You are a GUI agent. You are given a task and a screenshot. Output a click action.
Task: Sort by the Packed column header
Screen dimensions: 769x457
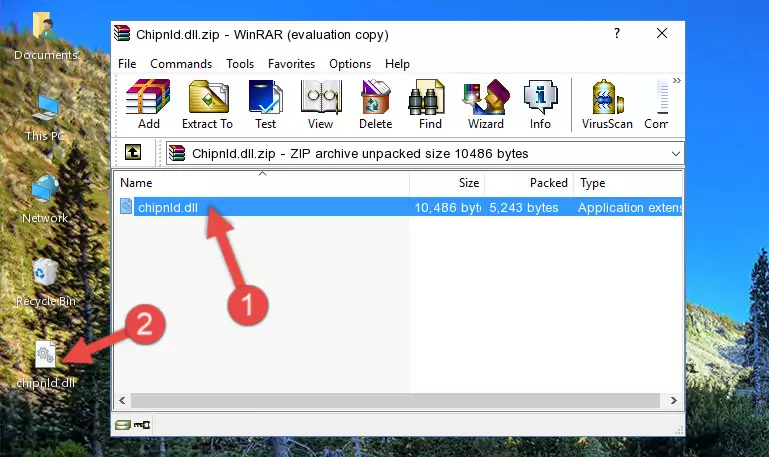pyautogui.click(x=529, y=183)
